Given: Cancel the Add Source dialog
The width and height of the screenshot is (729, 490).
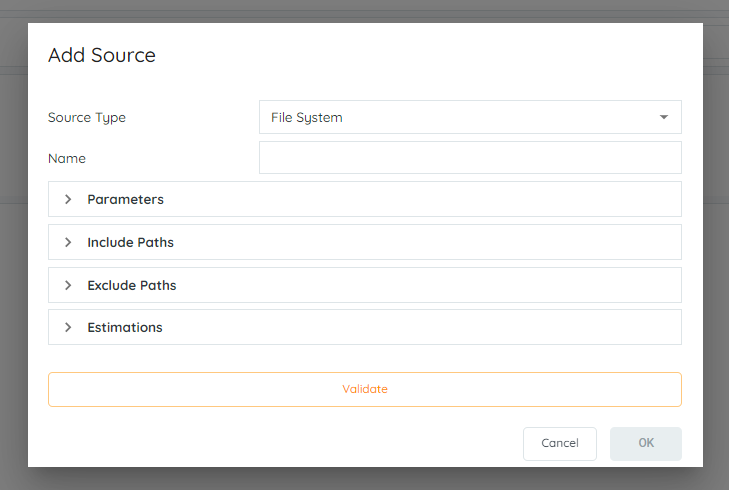Looking at the screenshot, I should pyautogui.click(x=560, y=444).
